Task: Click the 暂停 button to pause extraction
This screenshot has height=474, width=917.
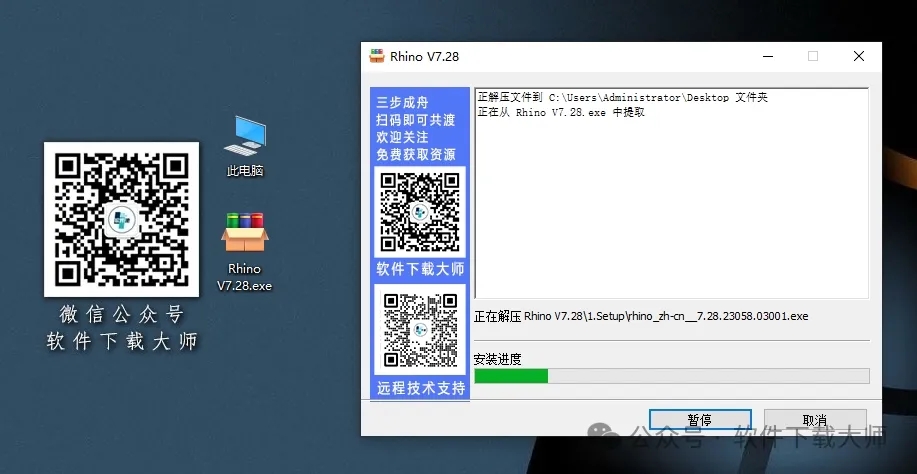Action: tap(700, 420)
